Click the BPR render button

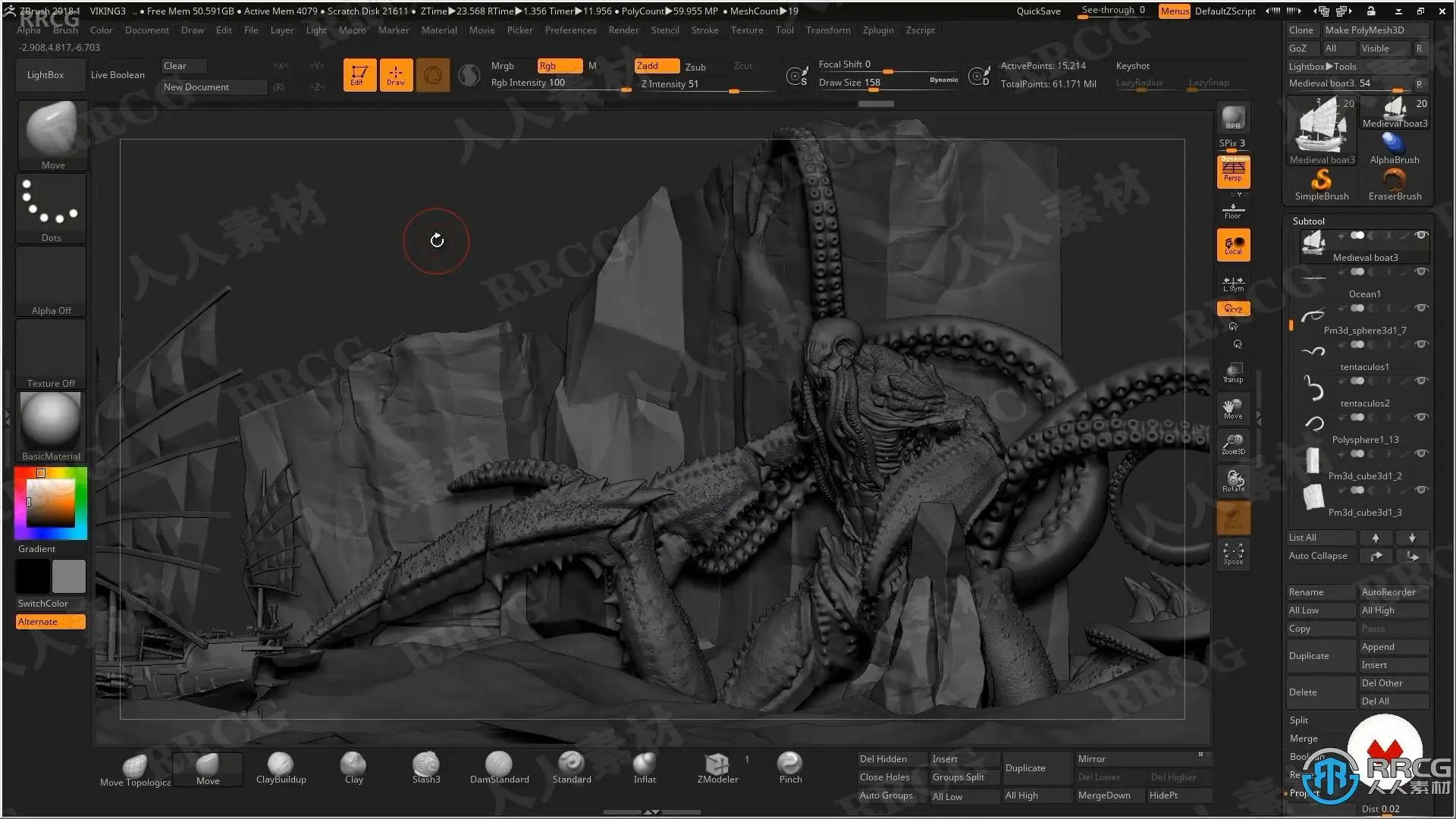[x=1233, y=118]
